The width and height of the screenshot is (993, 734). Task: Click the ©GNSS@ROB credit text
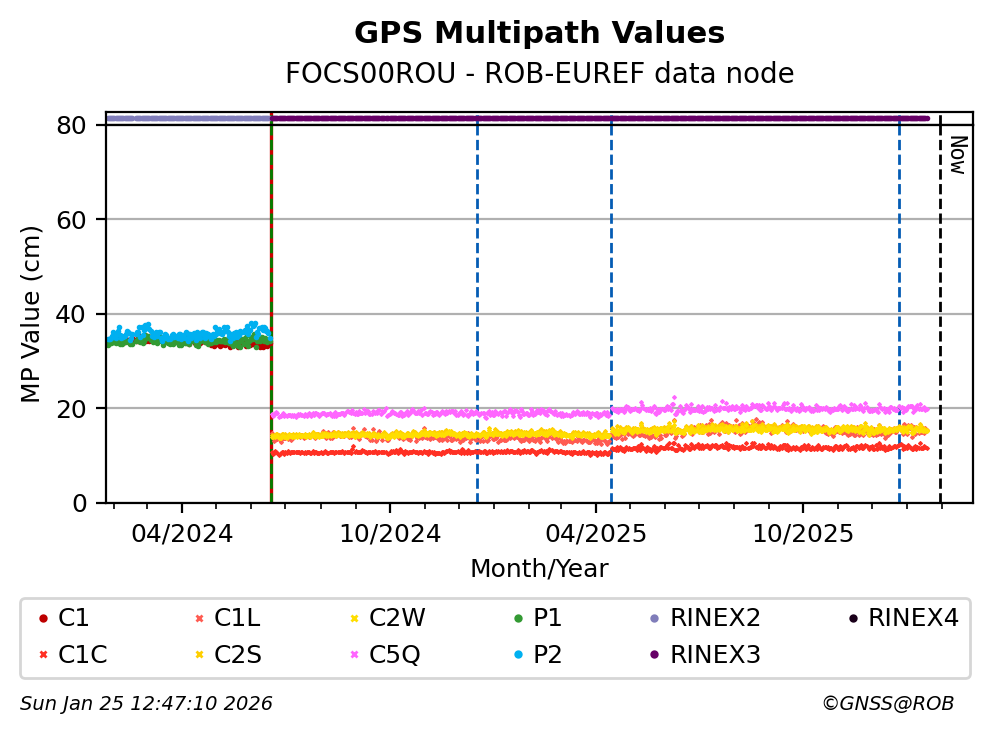coord(887,704)
